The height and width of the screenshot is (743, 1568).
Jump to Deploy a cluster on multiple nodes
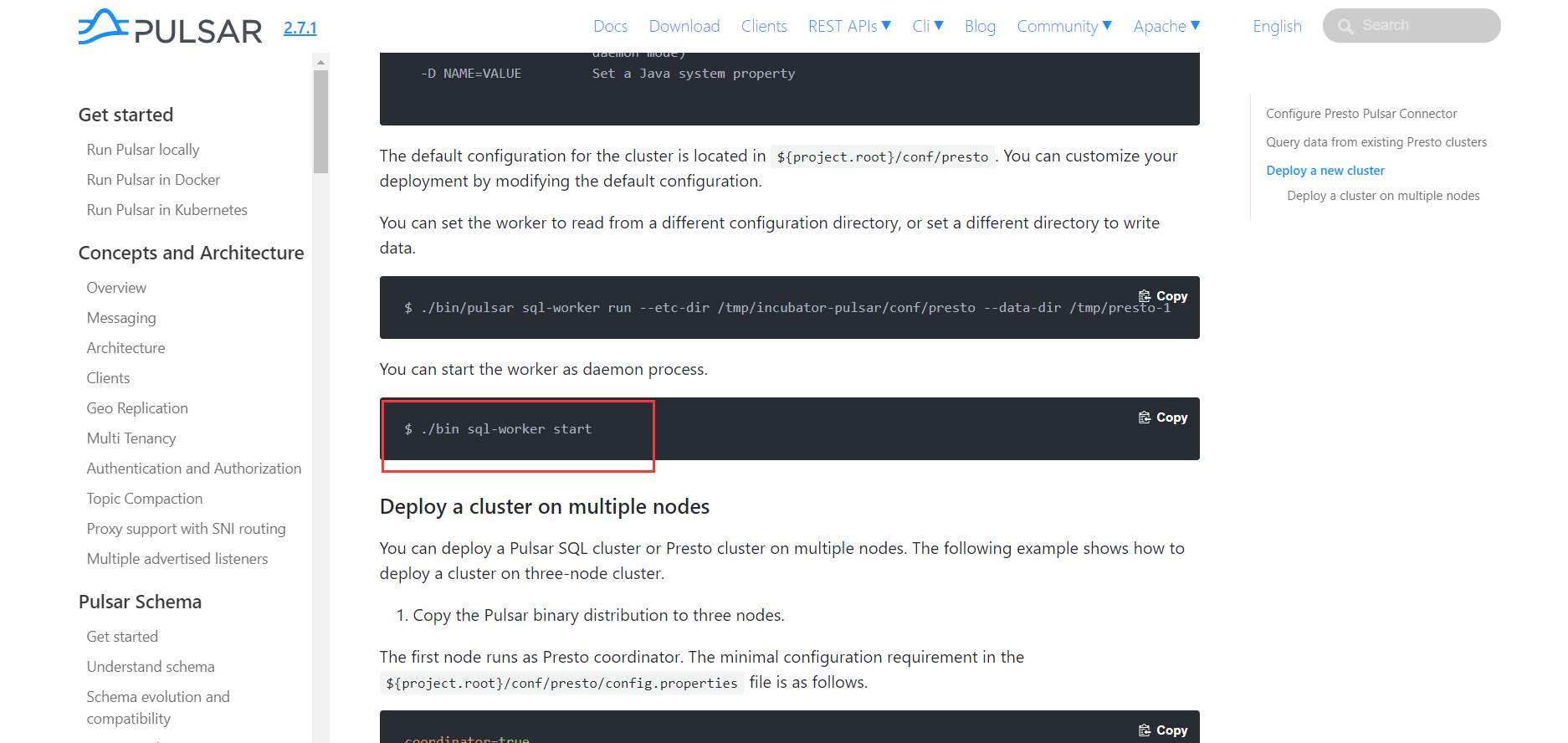pos(1383,196)
